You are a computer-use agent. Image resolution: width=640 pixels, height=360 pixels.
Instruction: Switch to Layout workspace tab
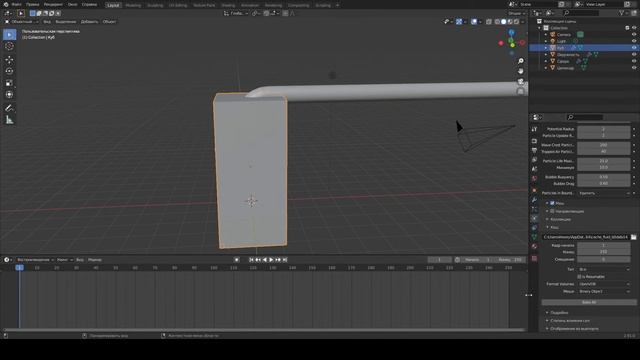tap(113, 5)
